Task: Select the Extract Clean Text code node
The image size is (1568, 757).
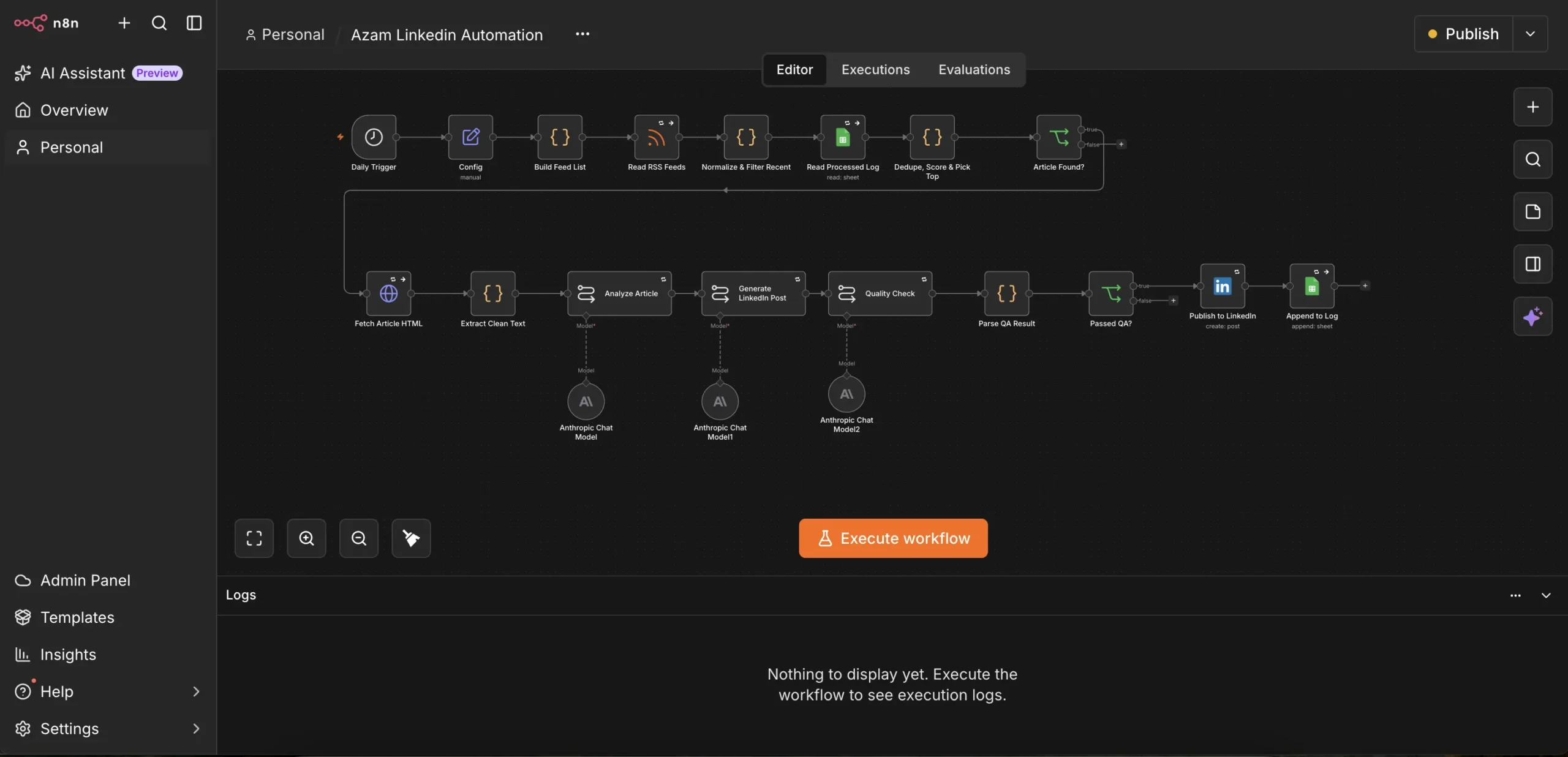Action: click(x=493, y=293)
